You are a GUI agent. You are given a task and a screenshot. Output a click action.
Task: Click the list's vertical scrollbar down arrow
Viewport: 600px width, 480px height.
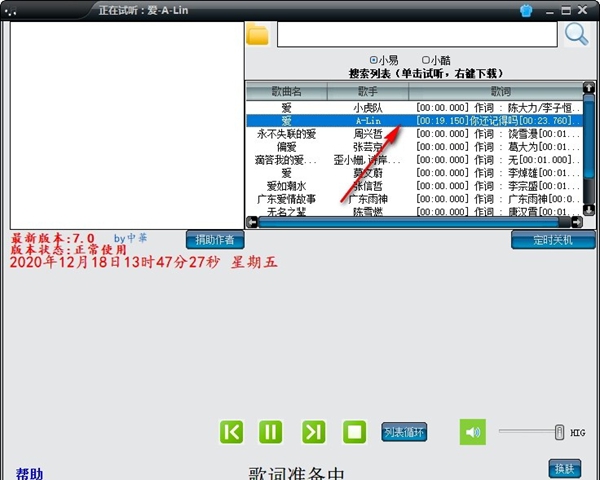(x=589, y=209)
